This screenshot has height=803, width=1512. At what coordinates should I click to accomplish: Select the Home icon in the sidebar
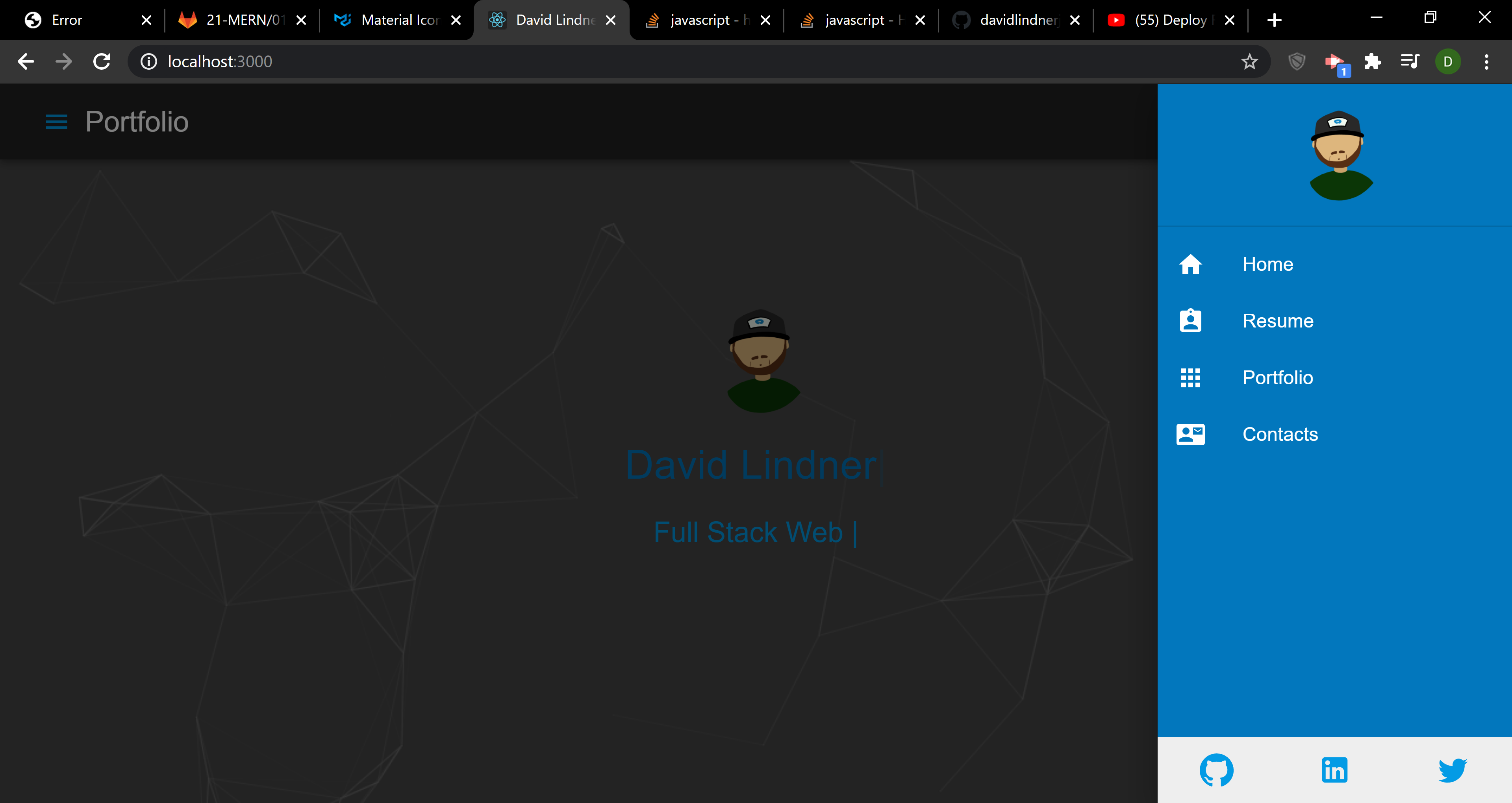pos(1191,264)
